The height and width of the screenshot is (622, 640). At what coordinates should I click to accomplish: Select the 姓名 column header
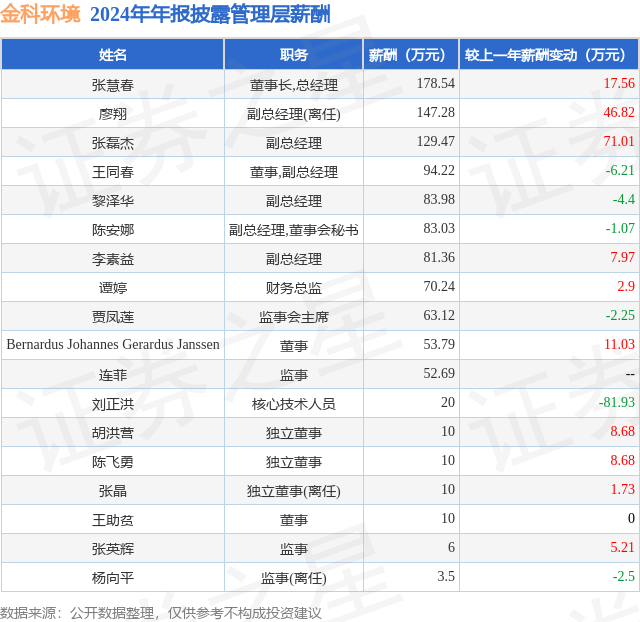113,55
